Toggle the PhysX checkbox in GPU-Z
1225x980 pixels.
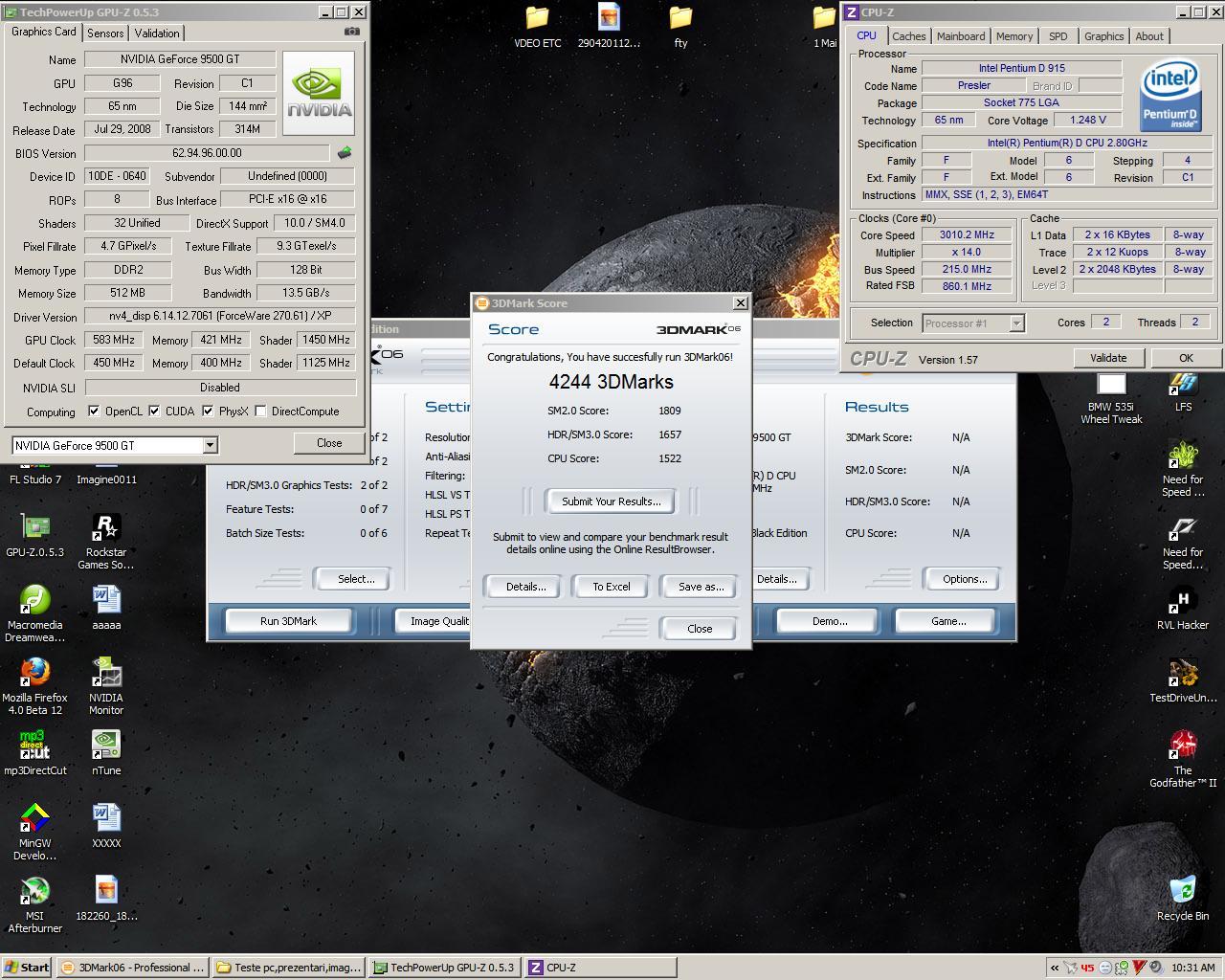point(207,411)
